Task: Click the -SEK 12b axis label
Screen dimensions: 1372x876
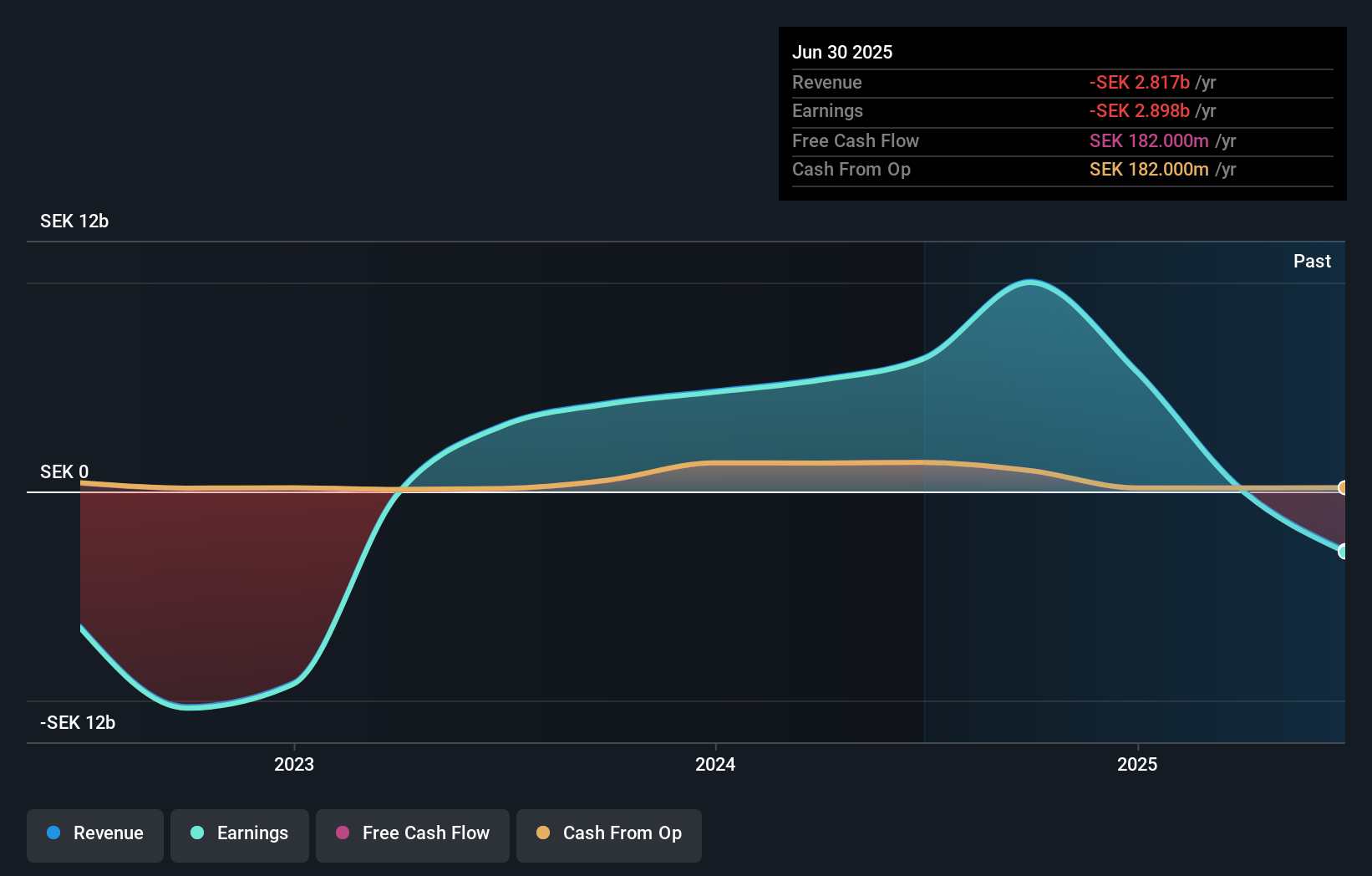Action: tap(78, 723)
